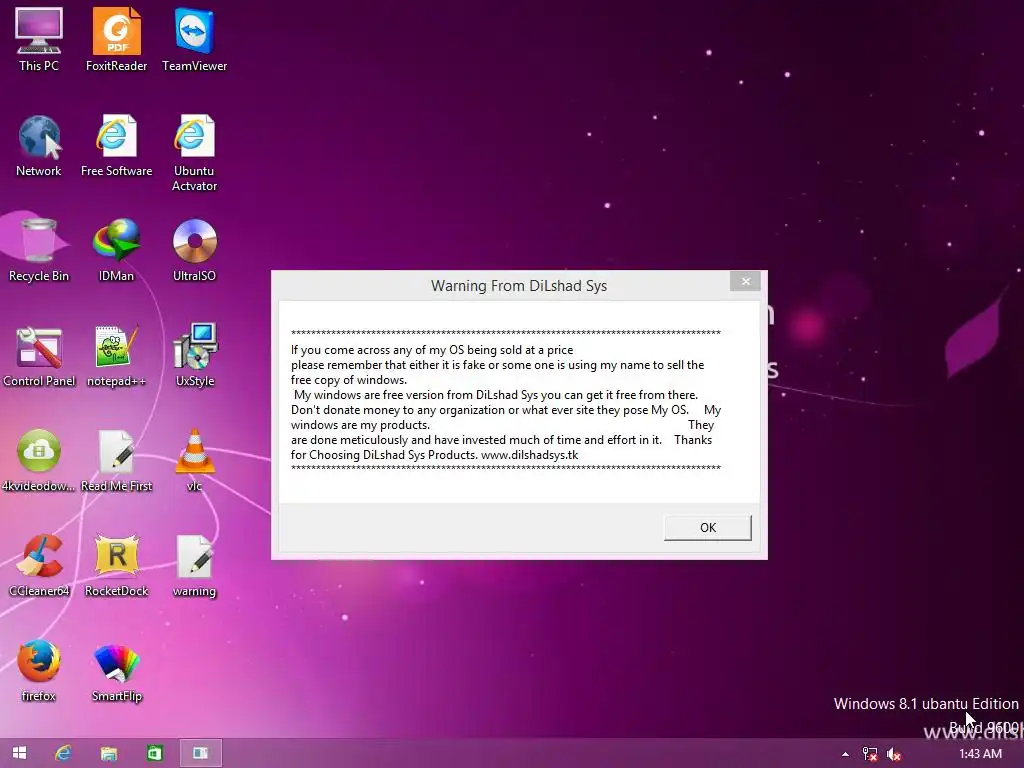The image size is (1024, 768).
Task: Click the active warning dialog taskbar button
Action: (200, 753)
